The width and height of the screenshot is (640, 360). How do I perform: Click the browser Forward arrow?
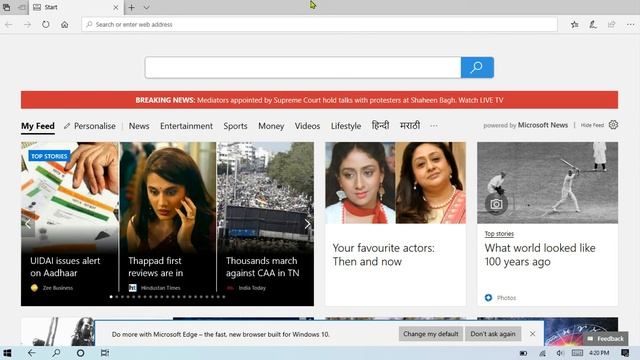point(27,24)
